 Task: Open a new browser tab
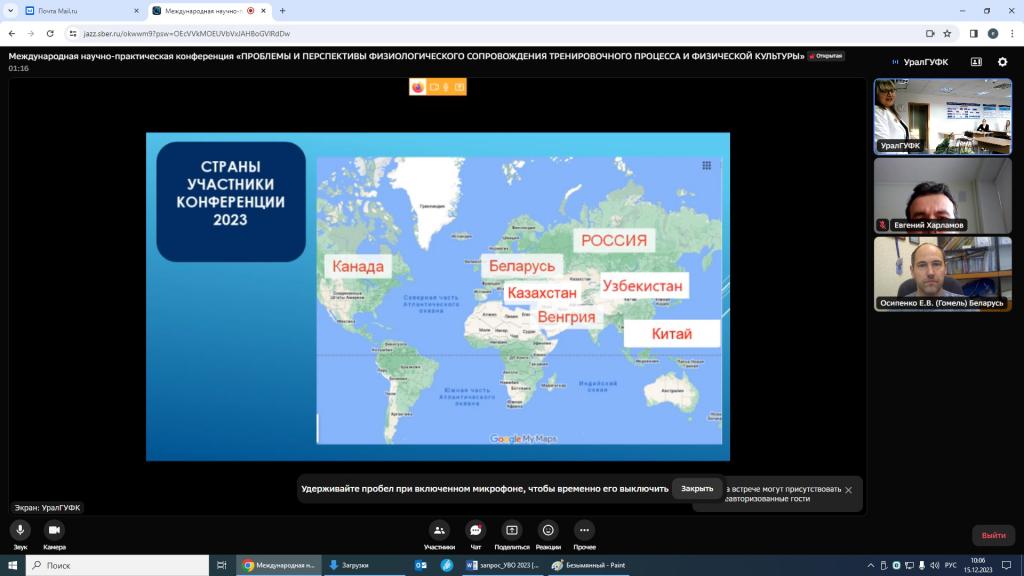coord(283,11)
